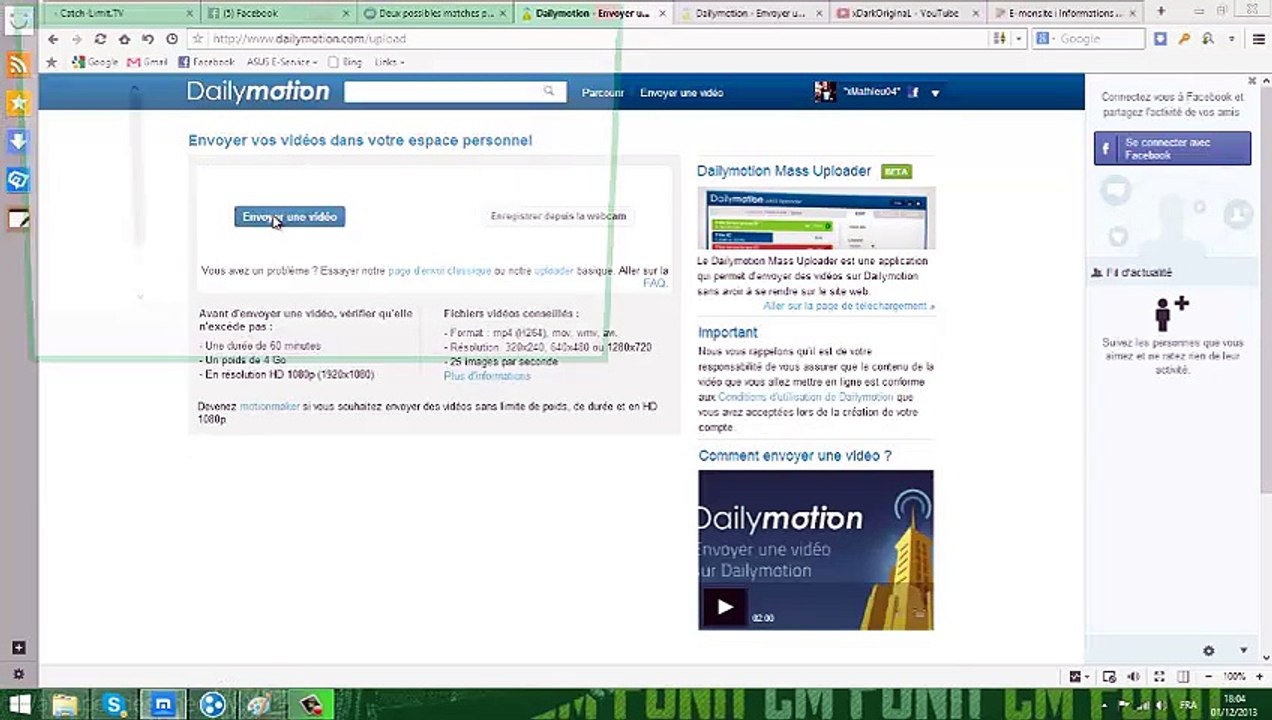Follow Aller sur la page de téléchargement link
The image size is (1272, 720).
pyautogui.click(x=849, y=306)
